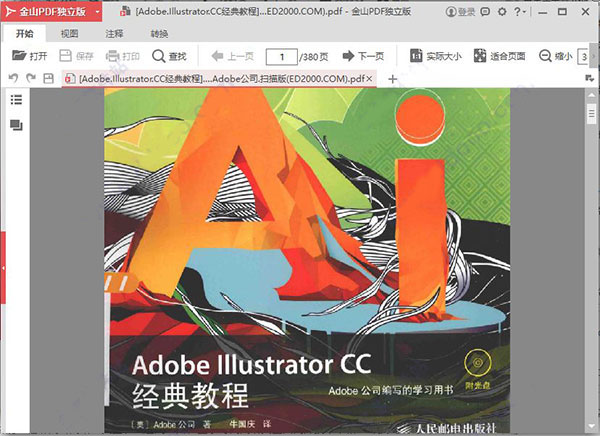The width and height of the screenshot is (600, 436).
Task: Click the scrollbar up arrow
Action: (591, 94)
